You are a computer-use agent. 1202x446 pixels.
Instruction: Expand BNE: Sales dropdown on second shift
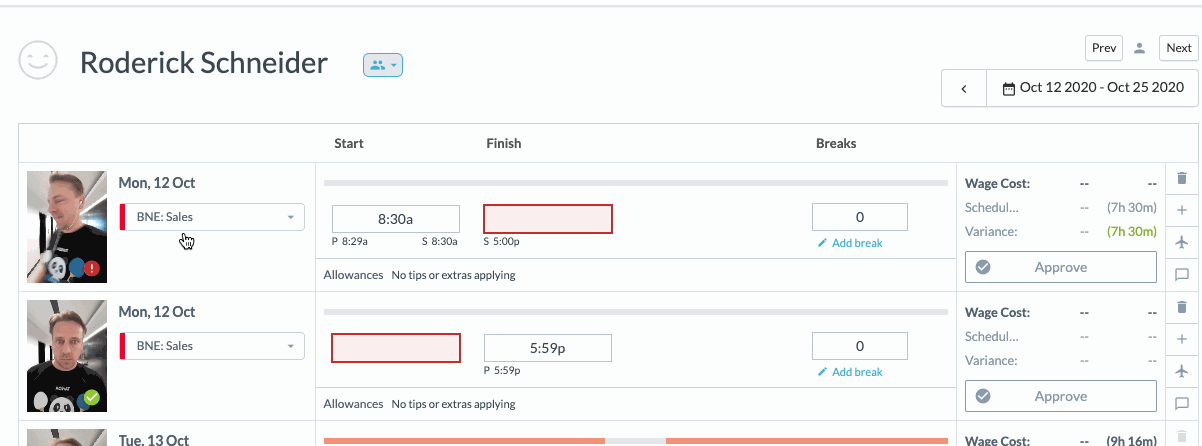pos(213,346)
